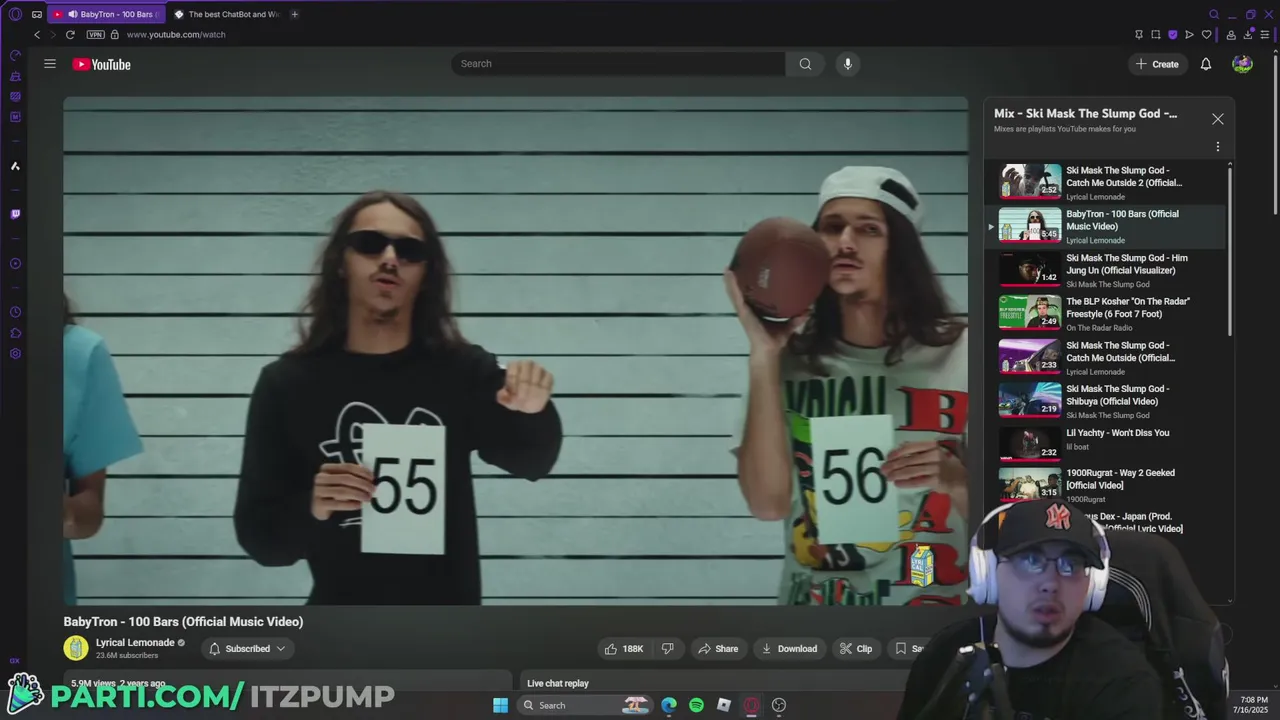Reload the YouTube page
This screenshot has height=720, width=1280.
click(x=70, y=34)
